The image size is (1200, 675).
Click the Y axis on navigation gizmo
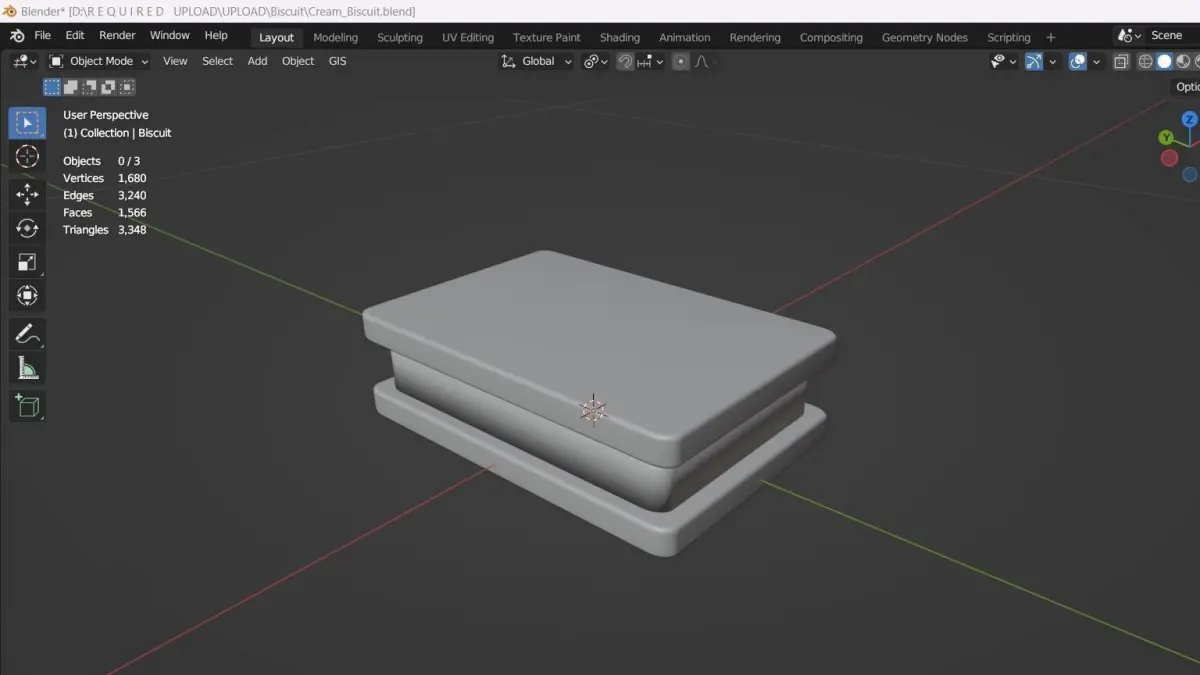[x=1166, y=138]
